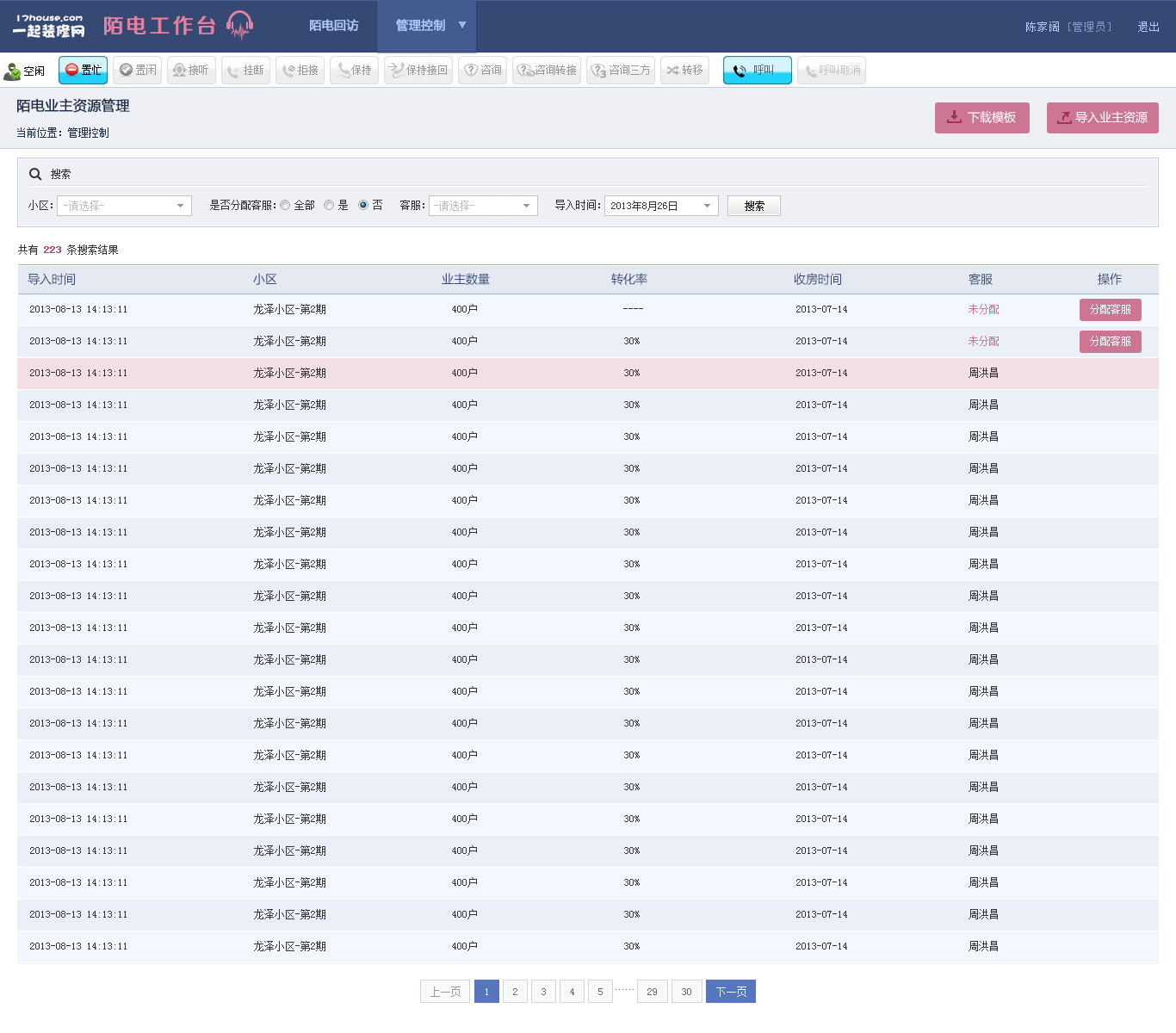
Task: Click the 咨询 (consult) button
Action: click(x=483, y=71)
